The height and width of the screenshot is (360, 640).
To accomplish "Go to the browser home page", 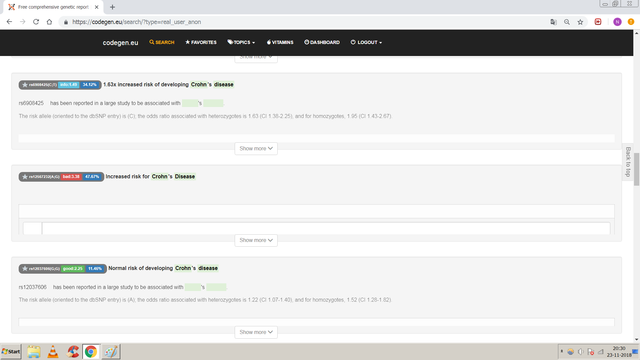I will point(49,22).
